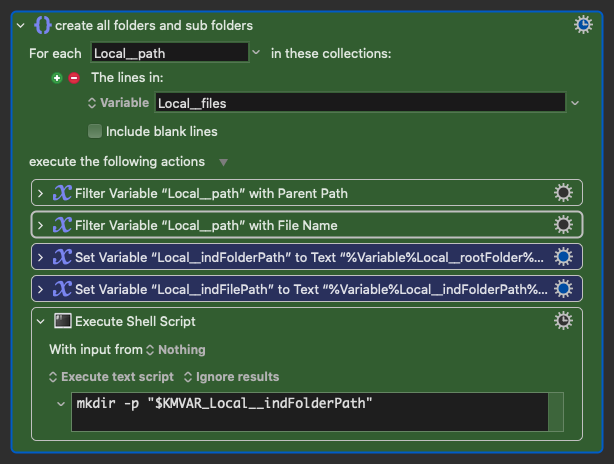Add a collection with green plus button

pyautogui.click(x=58, y=77)
